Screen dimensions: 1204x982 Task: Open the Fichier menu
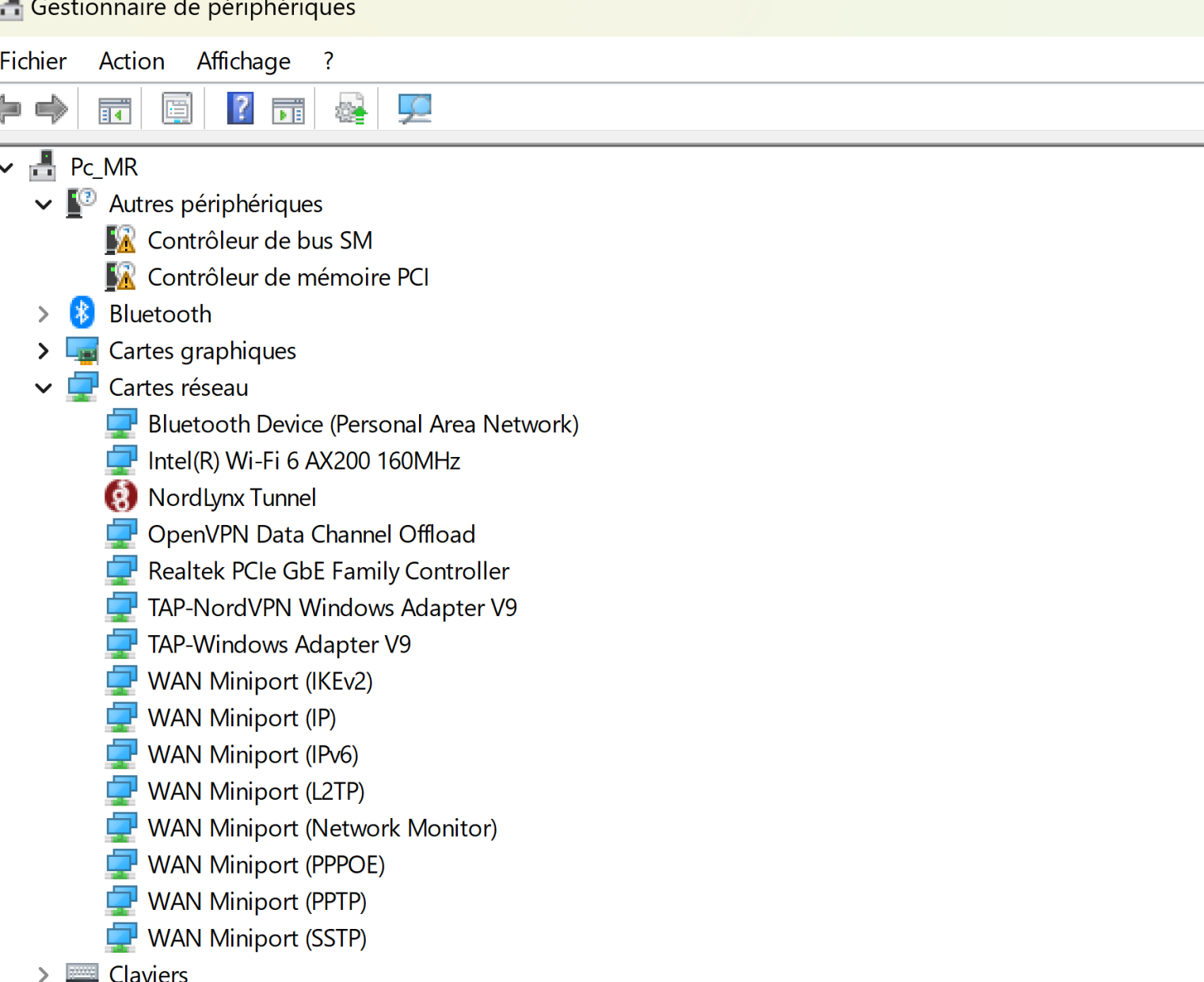(x=33, y=61)
